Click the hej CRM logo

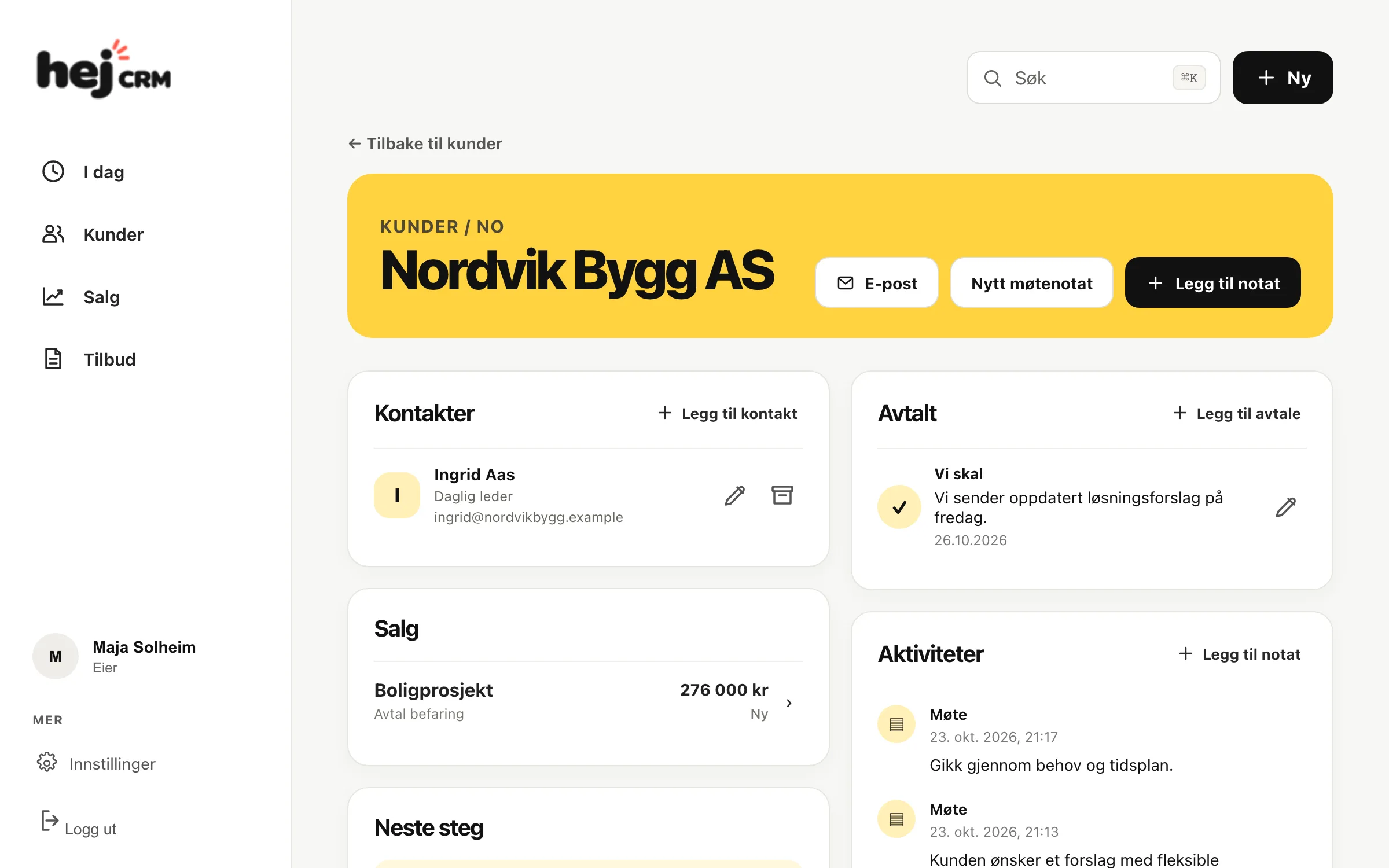coord(104,69)
